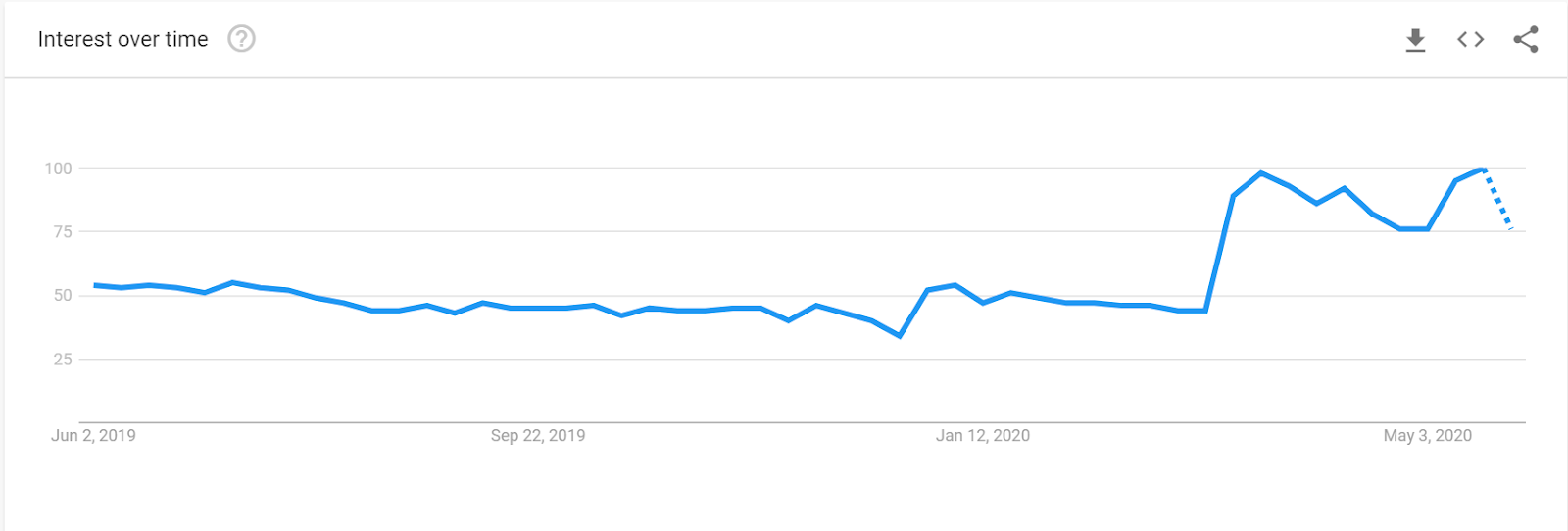Screen dimensions: 1568x531
Task: Click the dotted projected segment of the line
Action: point(1498,199)
